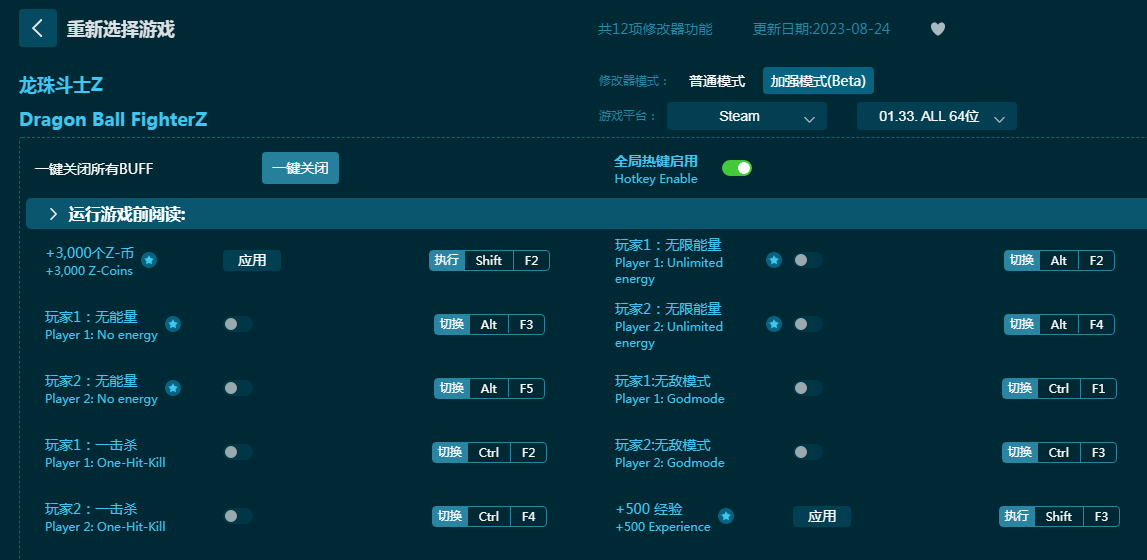1147x560 pixels.
Task: Click star icon next to +3,000 Z-Coins
Action: [x=149, y=260]
